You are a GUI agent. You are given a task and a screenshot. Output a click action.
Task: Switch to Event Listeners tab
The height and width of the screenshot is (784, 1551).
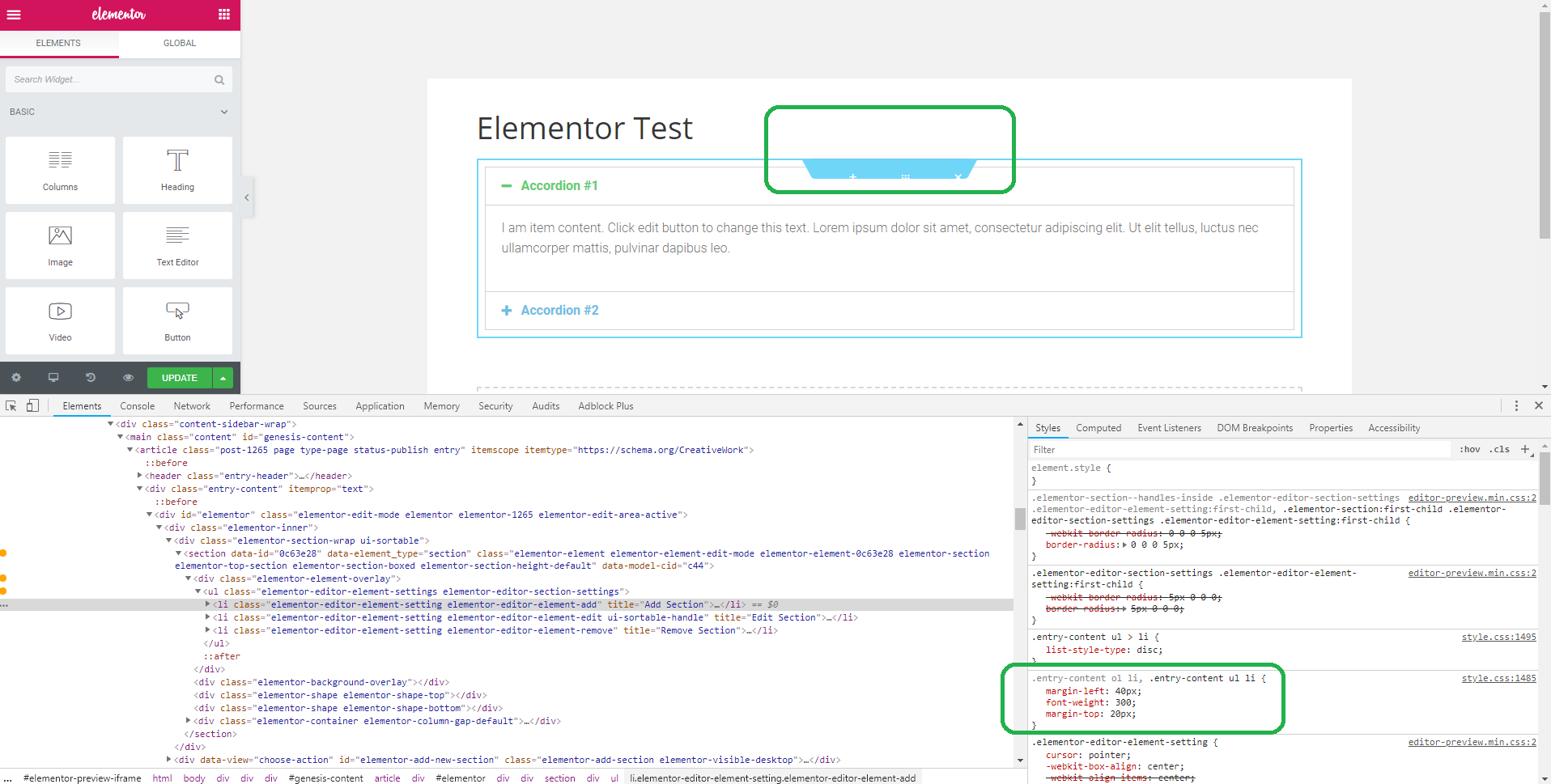coord(1169,428)
